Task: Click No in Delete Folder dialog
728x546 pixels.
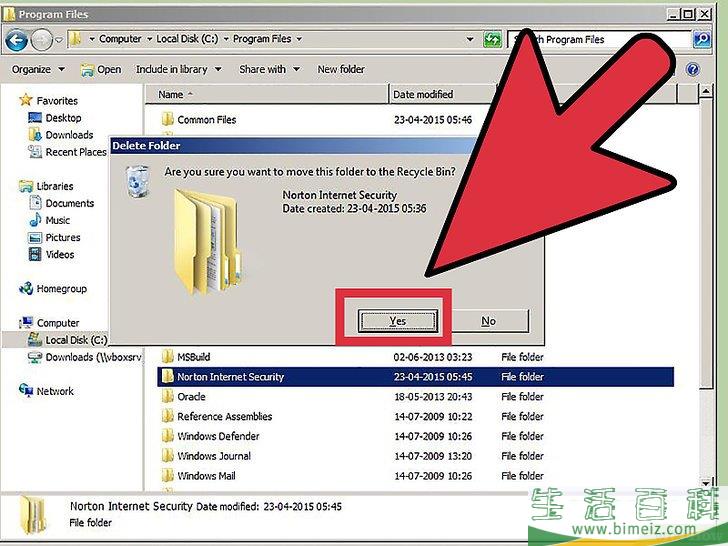Action: [488, 321]
